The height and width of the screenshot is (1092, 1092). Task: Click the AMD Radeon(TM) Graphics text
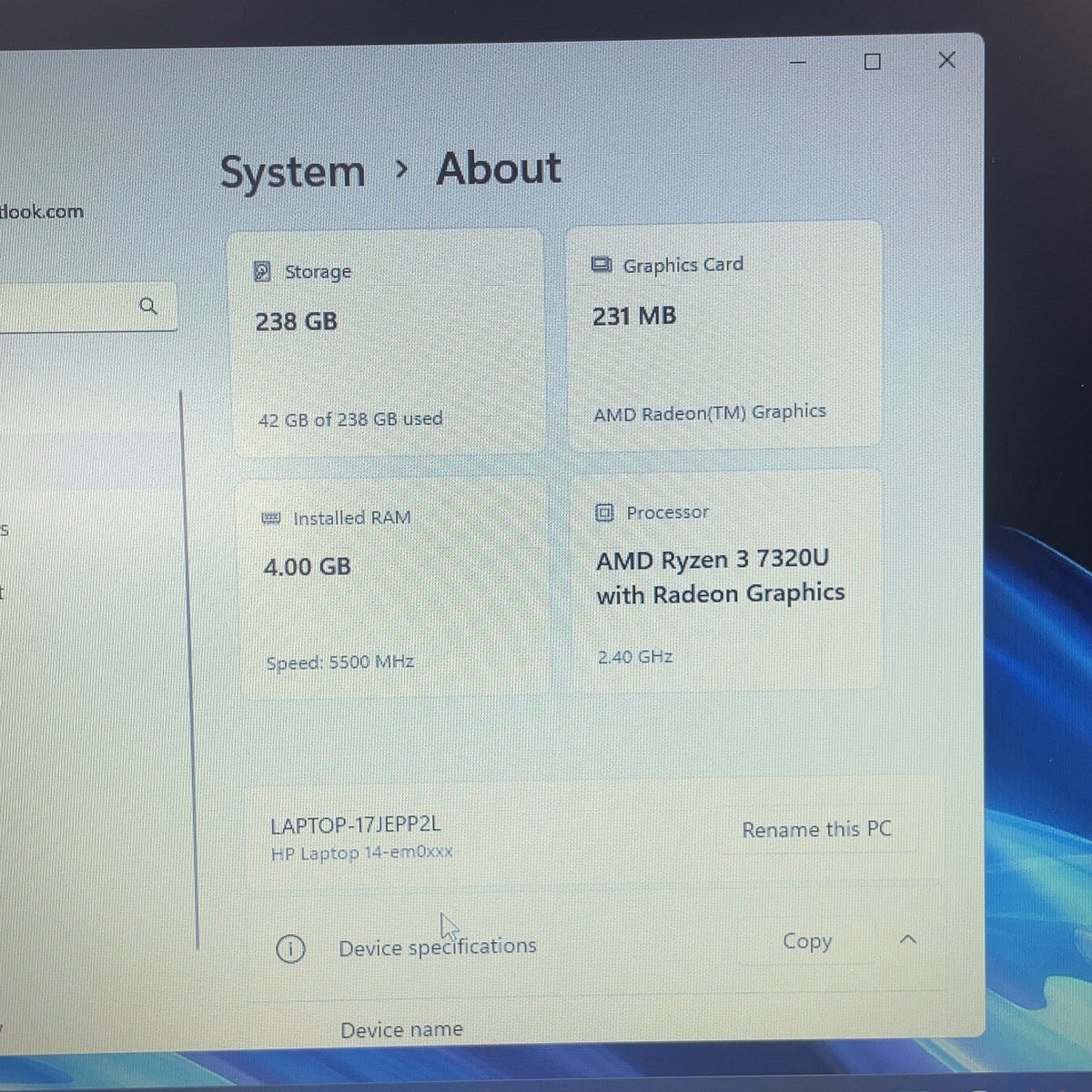point(710,413)
